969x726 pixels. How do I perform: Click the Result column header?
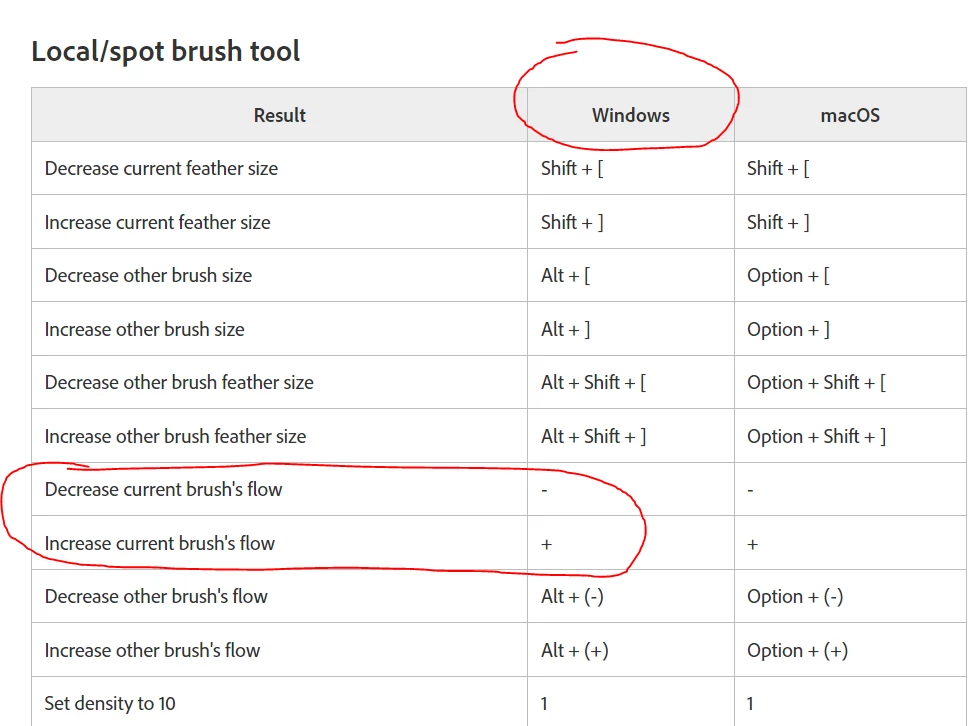pyautogui.click(x=279, y=115)
